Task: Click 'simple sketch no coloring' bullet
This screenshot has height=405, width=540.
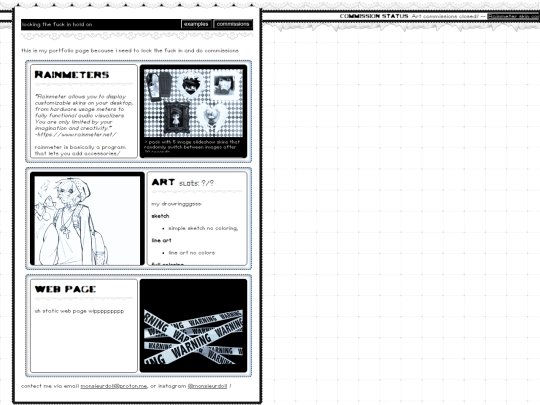Action: (x=203, y=228)
